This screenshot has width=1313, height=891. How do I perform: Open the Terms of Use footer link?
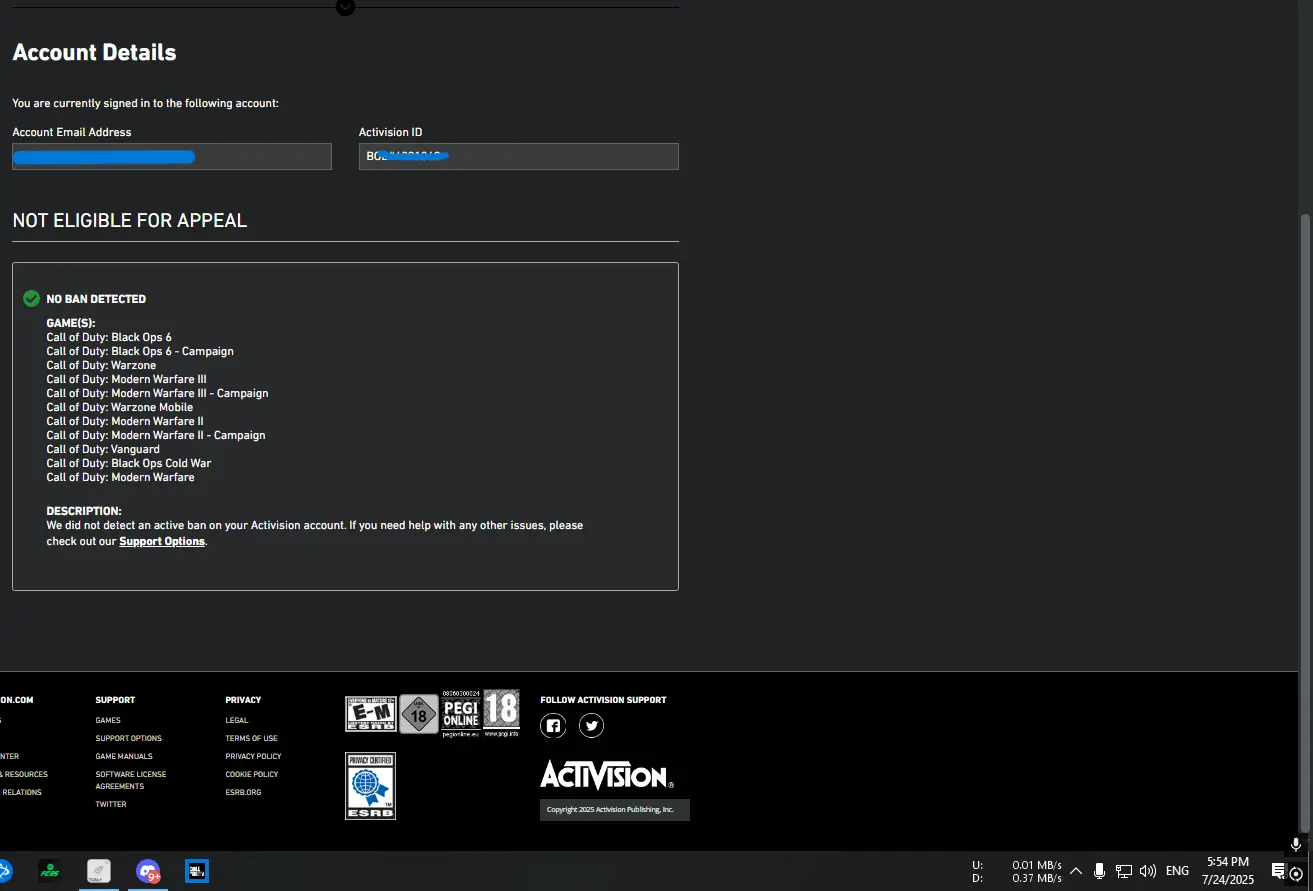[251, 738]
